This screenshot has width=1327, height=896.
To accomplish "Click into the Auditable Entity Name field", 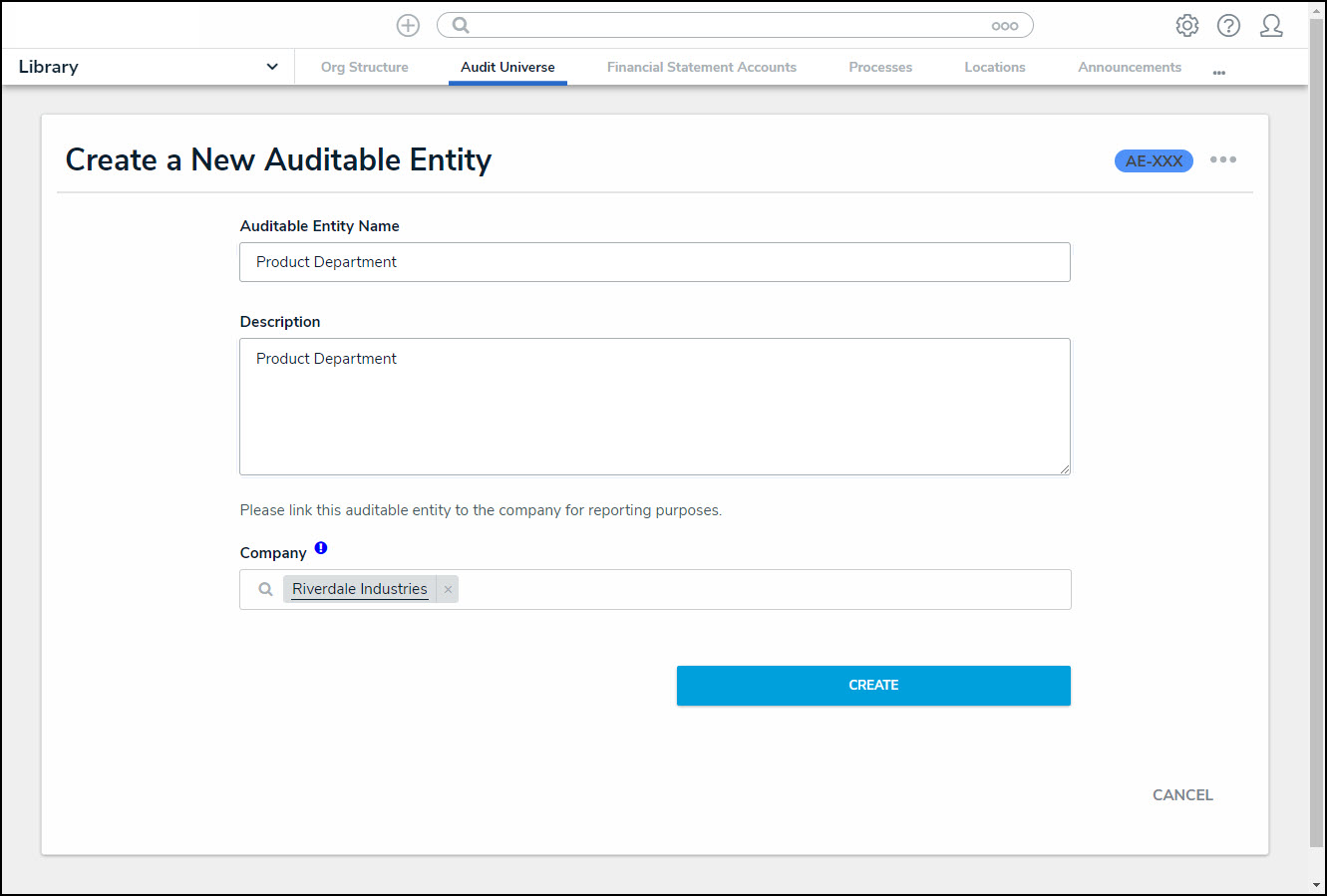I will (x=654, y=262).
